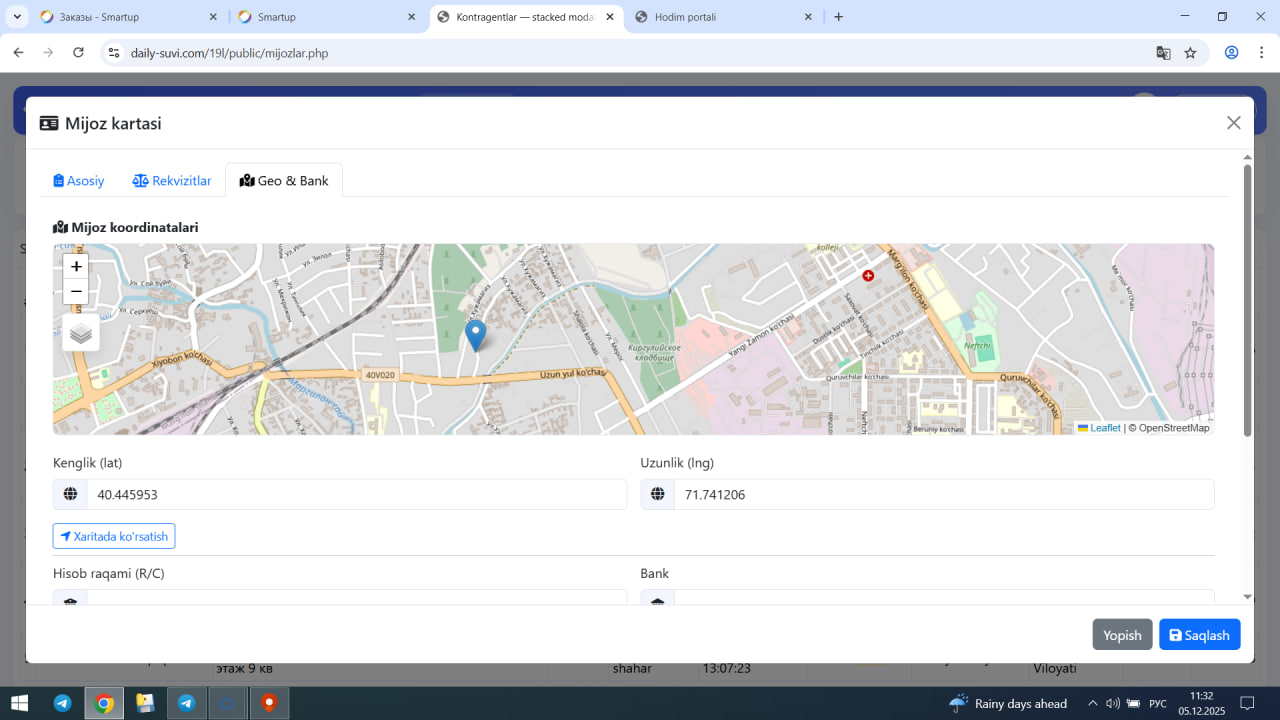Open Chrome profile menu icon
Image resolution: width=1280 pixels, height=720 pixels.
1232,53
